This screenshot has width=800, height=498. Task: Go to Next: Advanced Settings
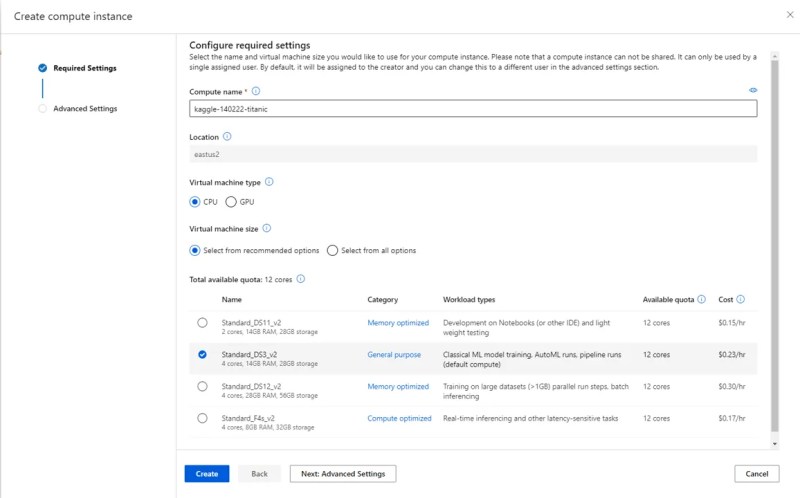click(x=343, y=474)
